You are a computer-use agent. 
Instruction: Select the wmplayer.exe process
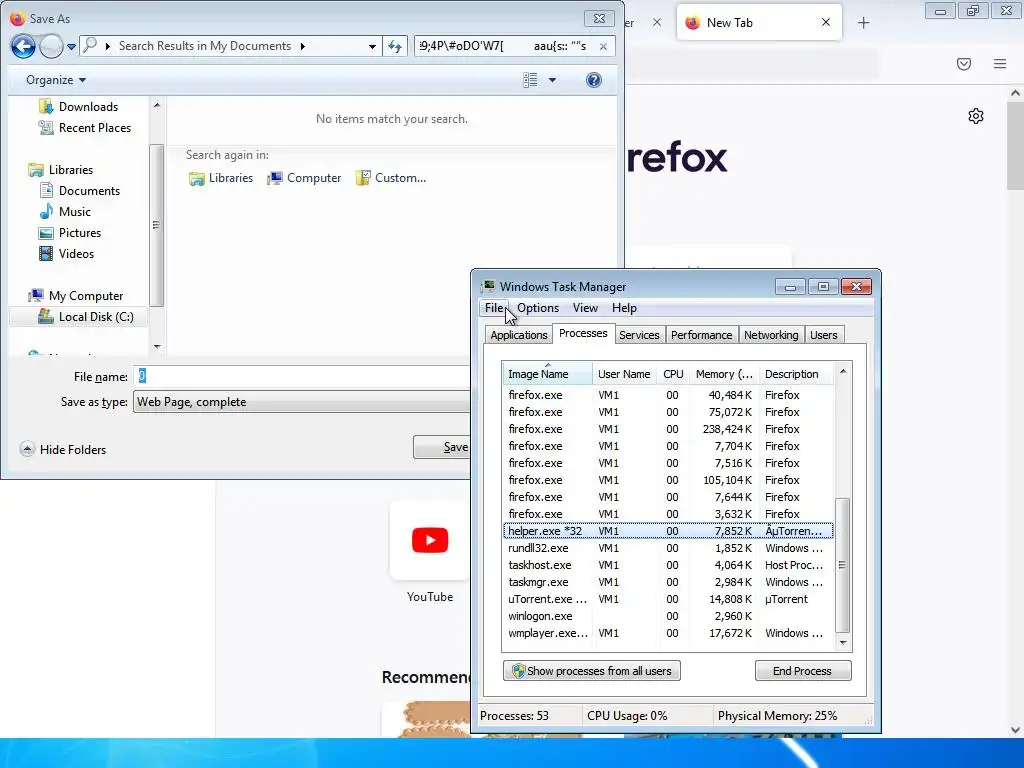[668, 633]
